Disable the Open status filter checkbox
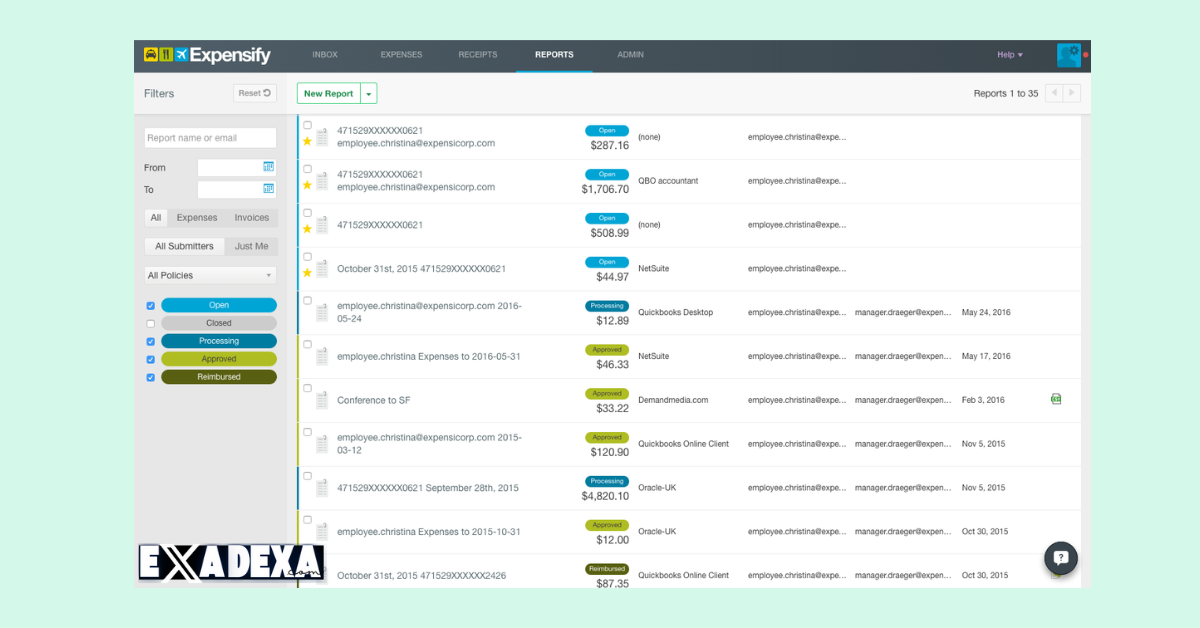Image resolution: width=1200 pixels, height=628 pixels. tap(150, 305)
